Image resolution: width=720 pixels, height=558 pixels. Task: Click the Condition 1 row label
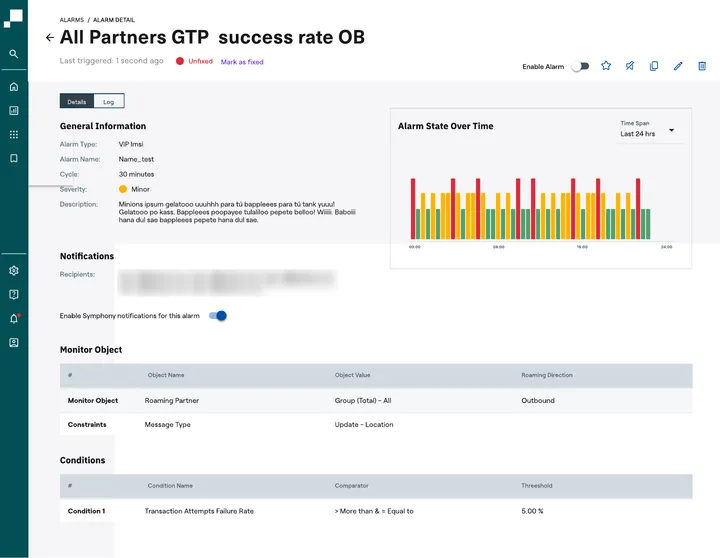click(86, 511)
